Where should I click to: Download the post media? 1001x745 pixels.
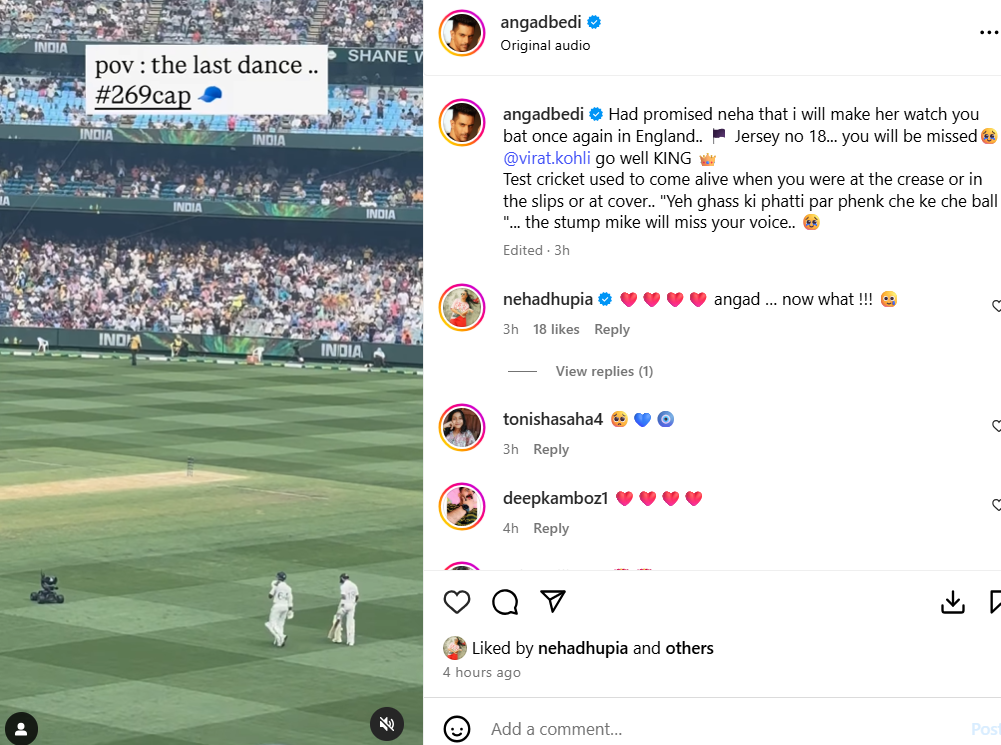[x=952, y=601]
